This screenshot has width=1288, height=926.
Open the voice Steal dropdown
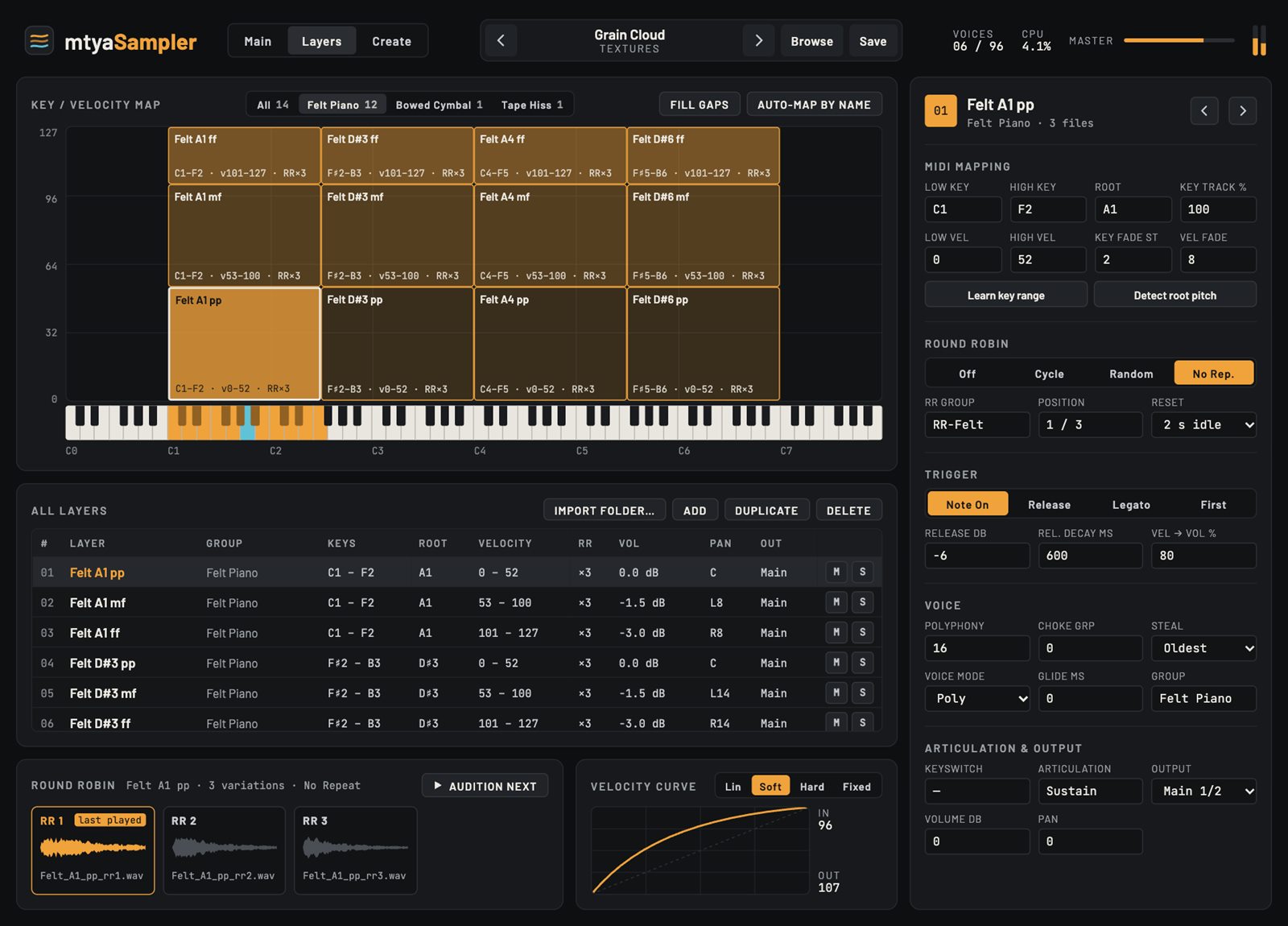[1203, 648]
